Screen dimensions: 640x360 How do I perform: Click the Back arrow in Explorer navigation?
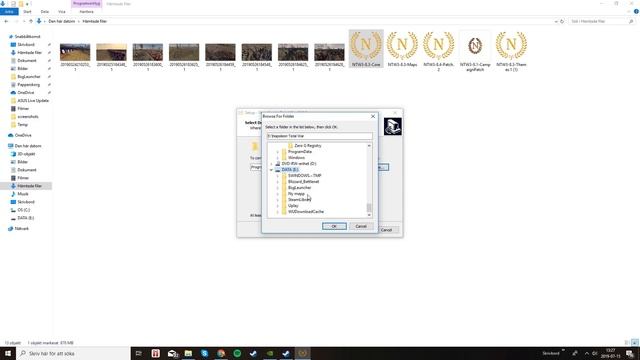[x=6, y=21]
